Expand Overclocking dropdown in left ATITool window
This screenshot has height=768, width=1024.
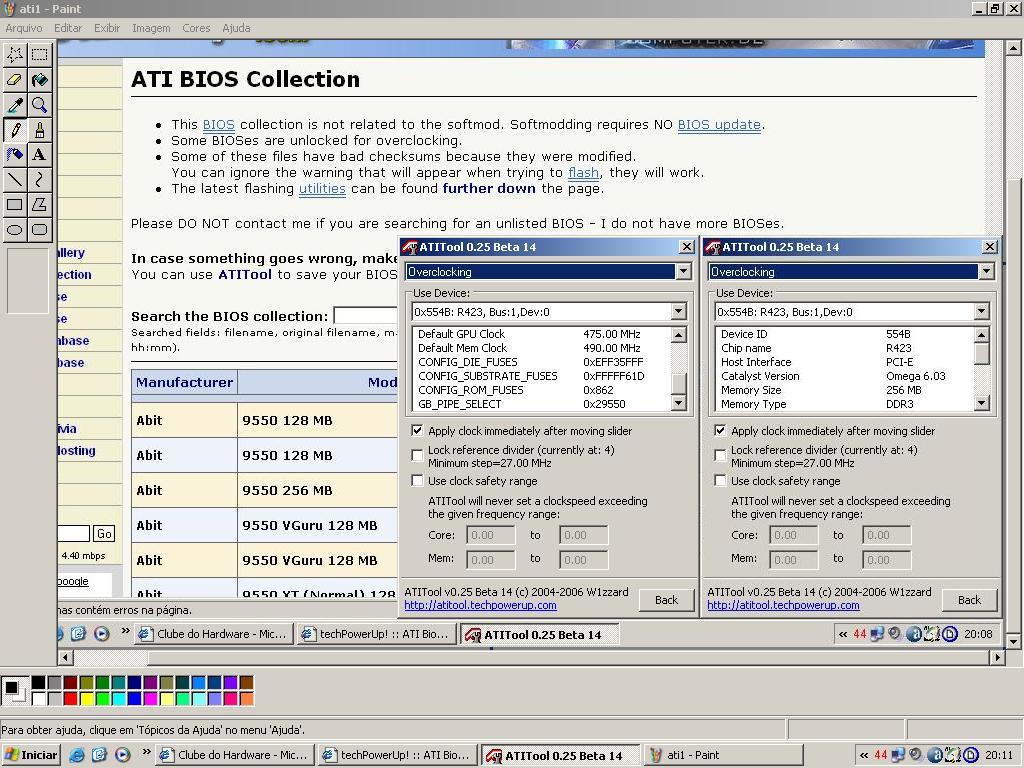(683, 271)
